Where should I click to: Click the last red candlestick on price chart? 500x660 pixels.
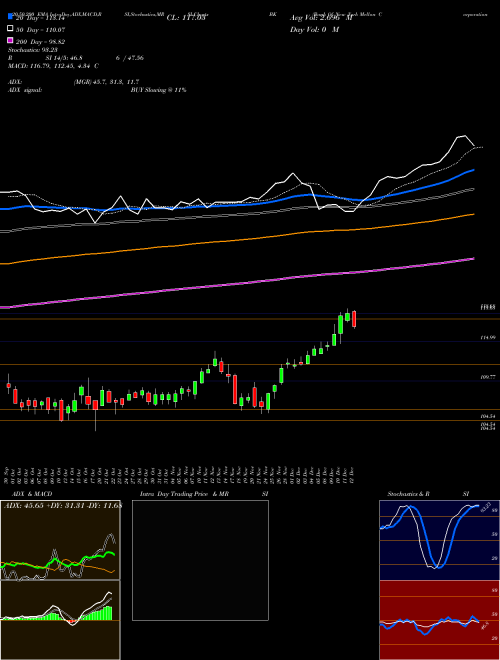coord(354,319)
